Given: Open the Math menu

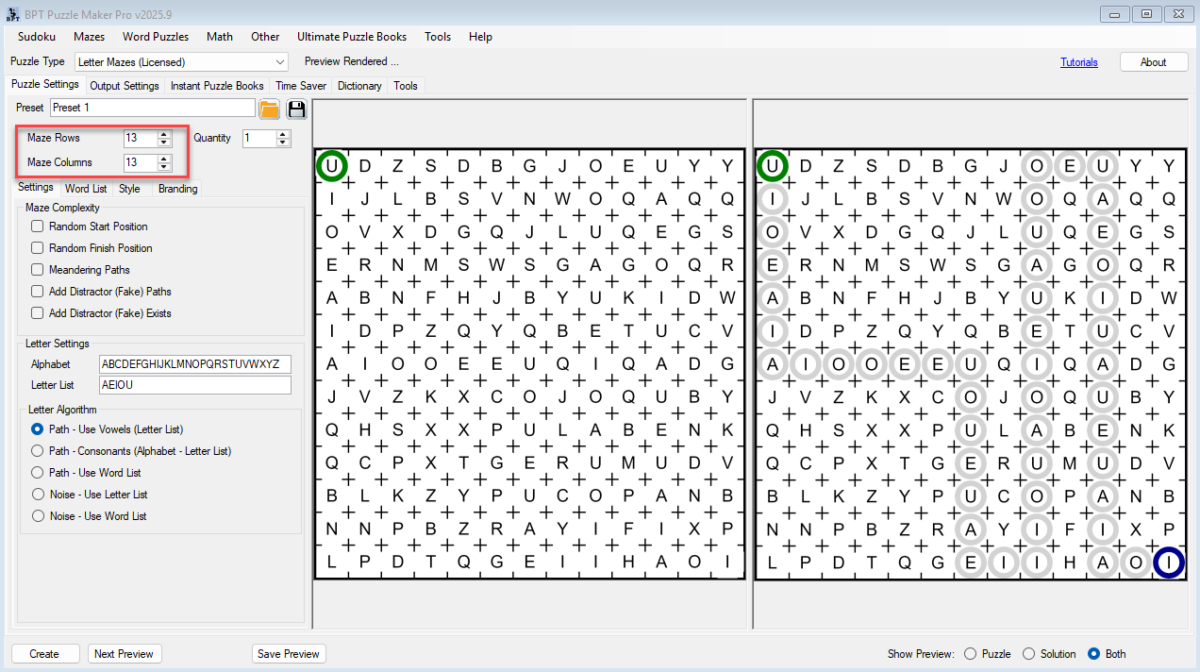Looking at the screenshot, I should point(220,36).
